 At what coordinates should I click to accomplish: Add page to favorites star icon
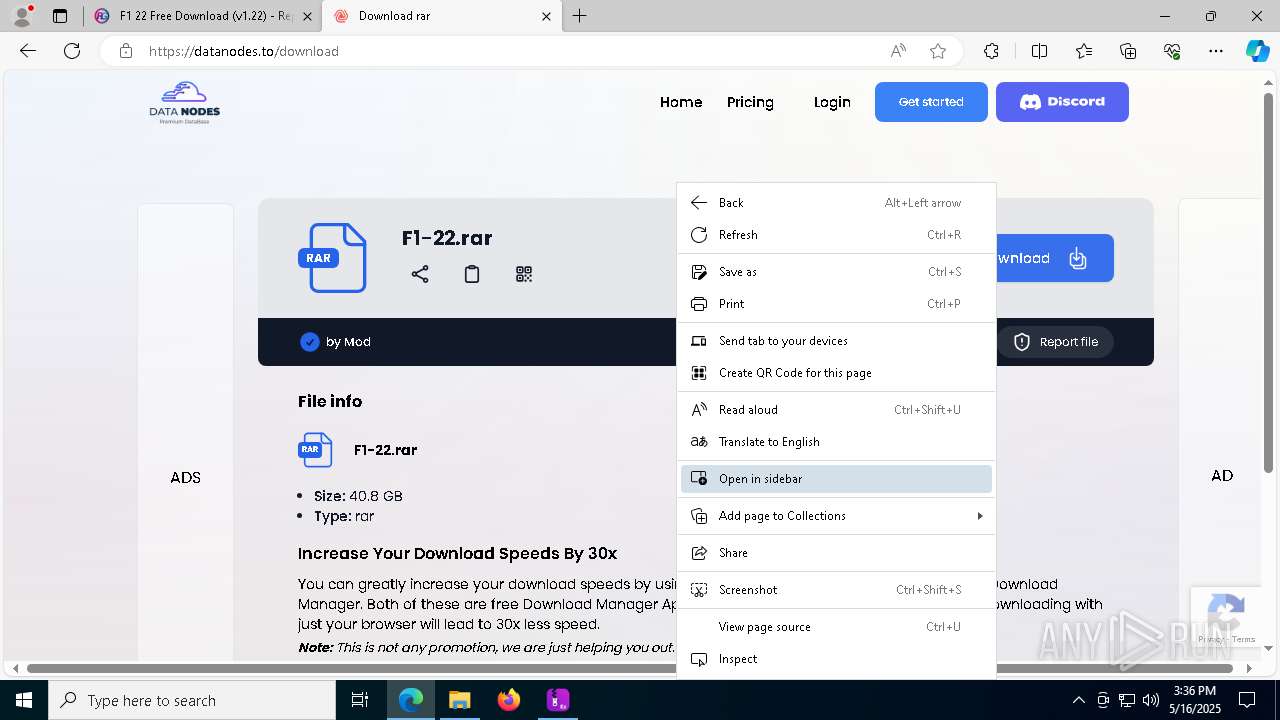coord(938,51)
